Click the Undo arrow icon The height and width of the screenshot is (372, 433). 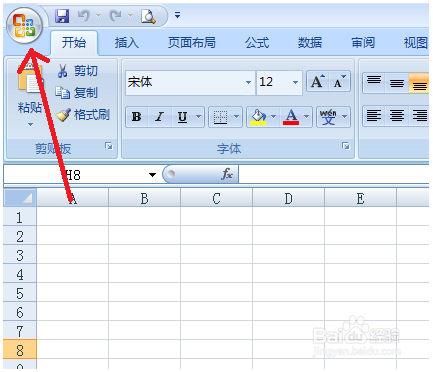(x=84, y=16)
